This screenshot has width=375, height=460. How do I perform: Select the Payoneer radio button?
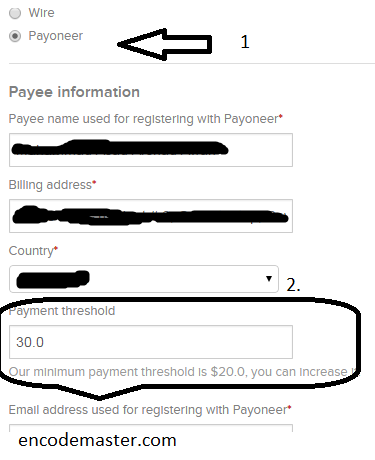[x=15, y=36]
